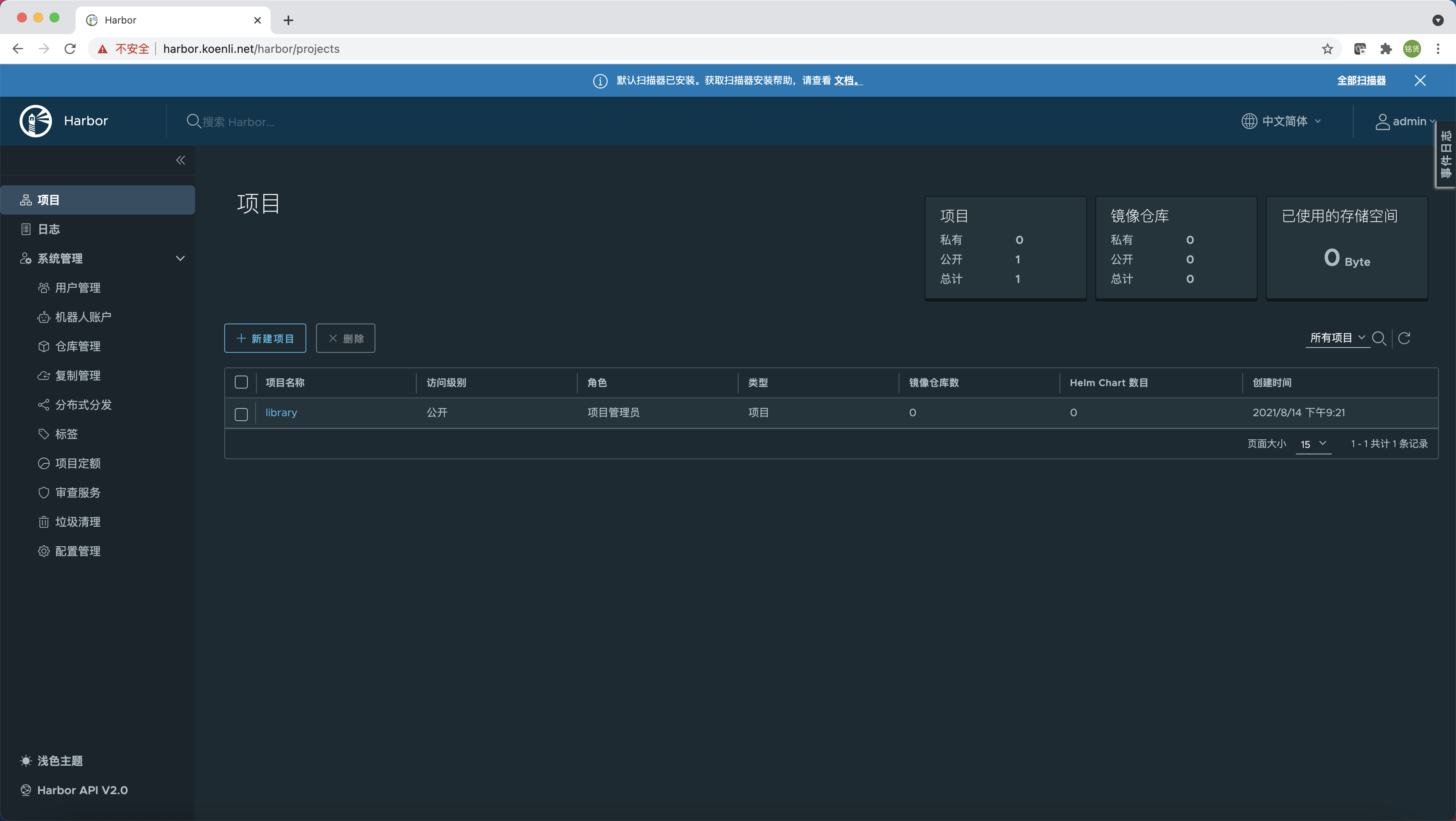Screen dimensions: 1456x821
Task: Open the page size 15 dropdown
Action: [1313, 444]
